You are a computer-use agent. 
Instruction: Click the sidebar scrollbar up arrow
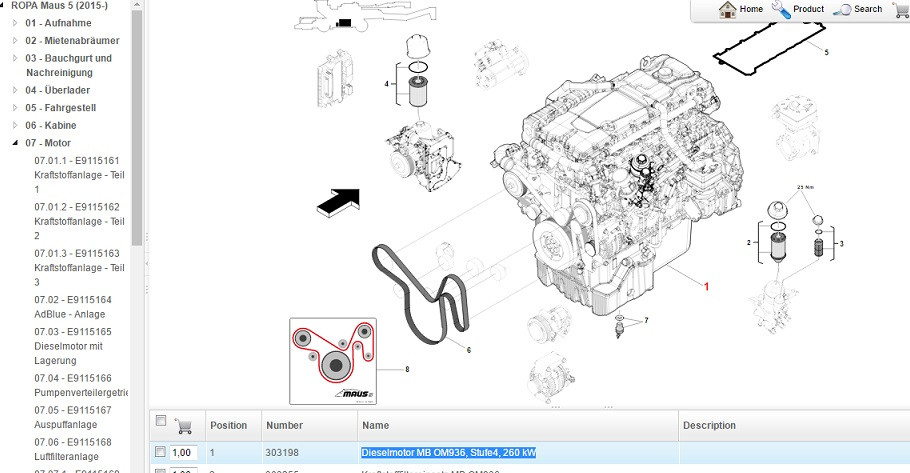pyautogui.click(x=136, y=5)
